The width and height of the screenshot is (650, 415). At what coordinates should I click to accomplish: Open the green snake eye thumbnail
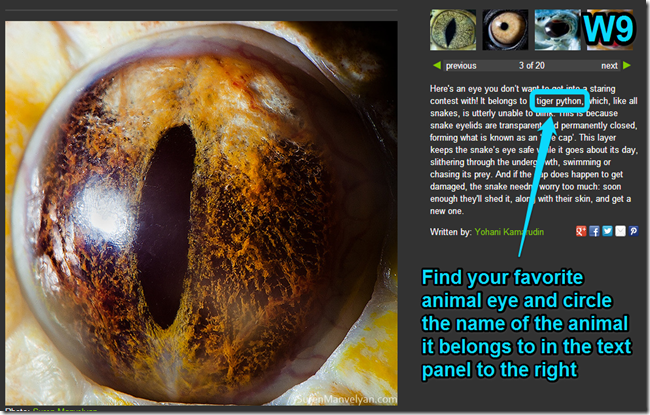pos(453,29)
